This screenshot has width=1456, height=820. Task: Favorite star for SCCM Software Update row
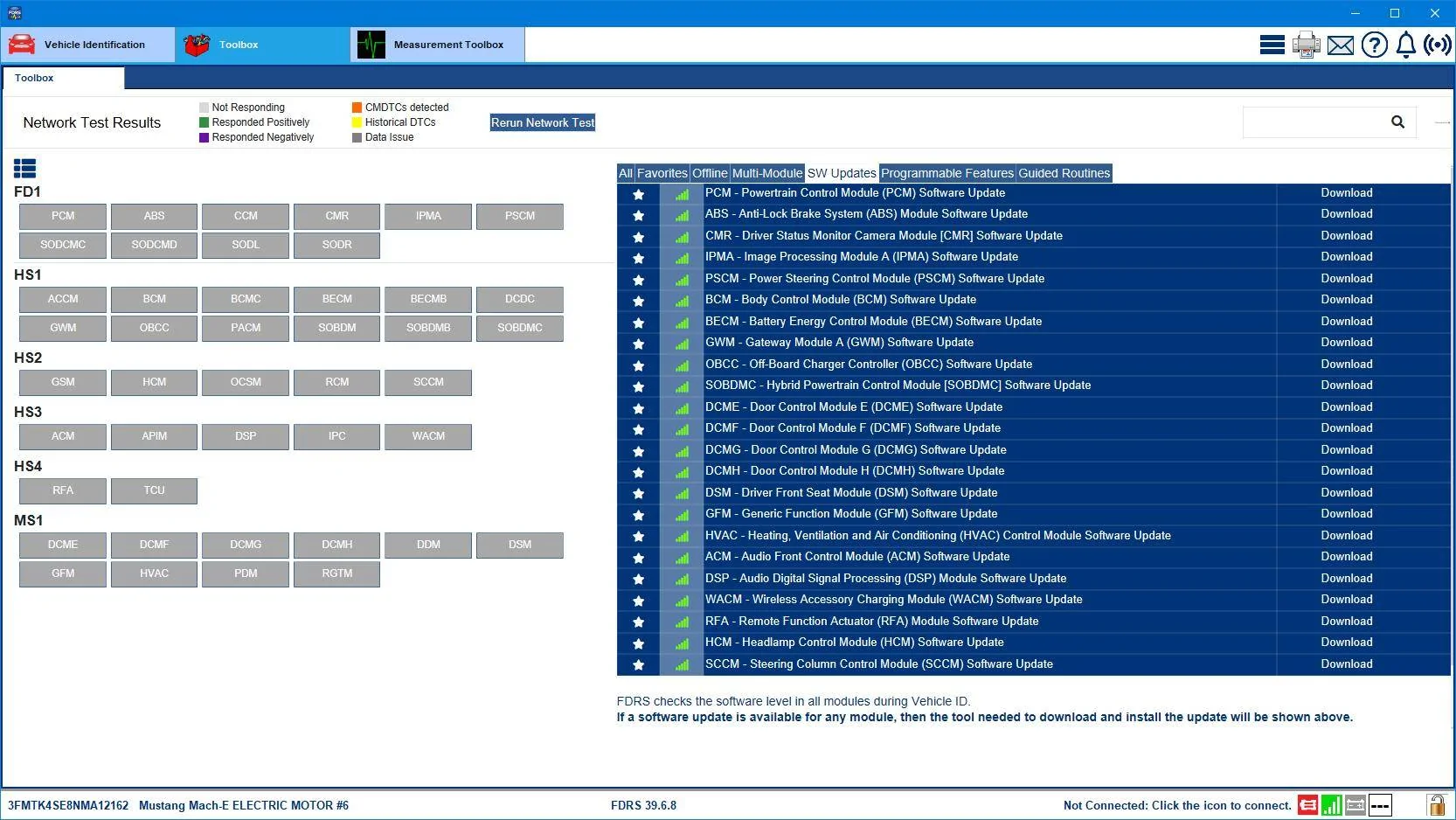pos(639,665)
